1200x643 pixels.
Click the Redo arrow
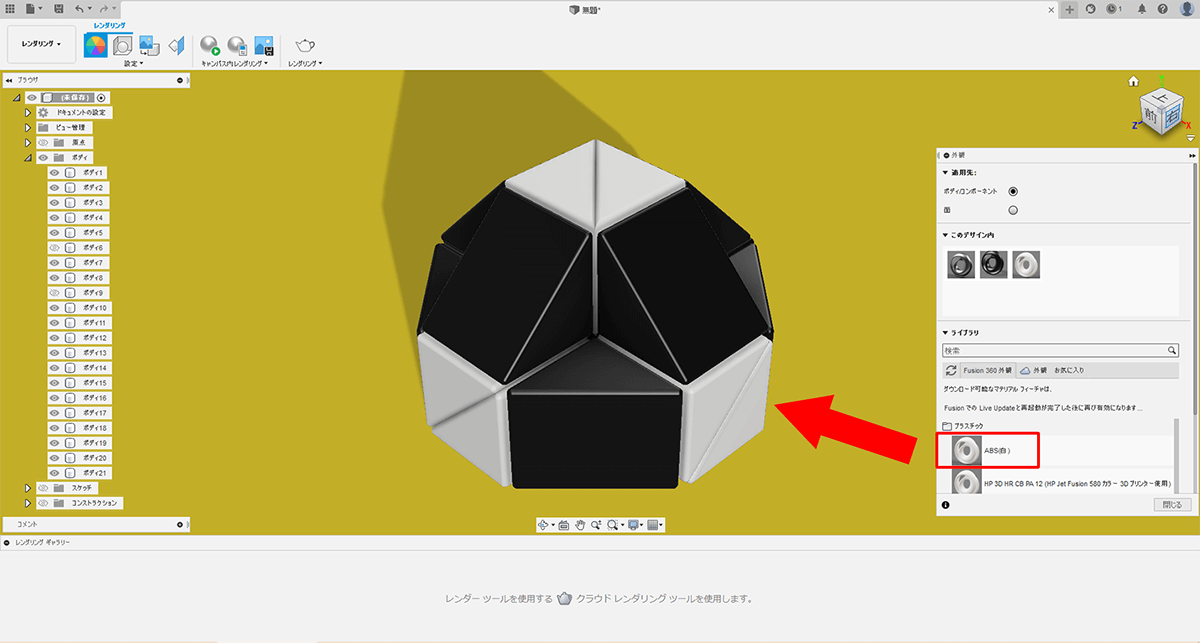pos(104,8)
